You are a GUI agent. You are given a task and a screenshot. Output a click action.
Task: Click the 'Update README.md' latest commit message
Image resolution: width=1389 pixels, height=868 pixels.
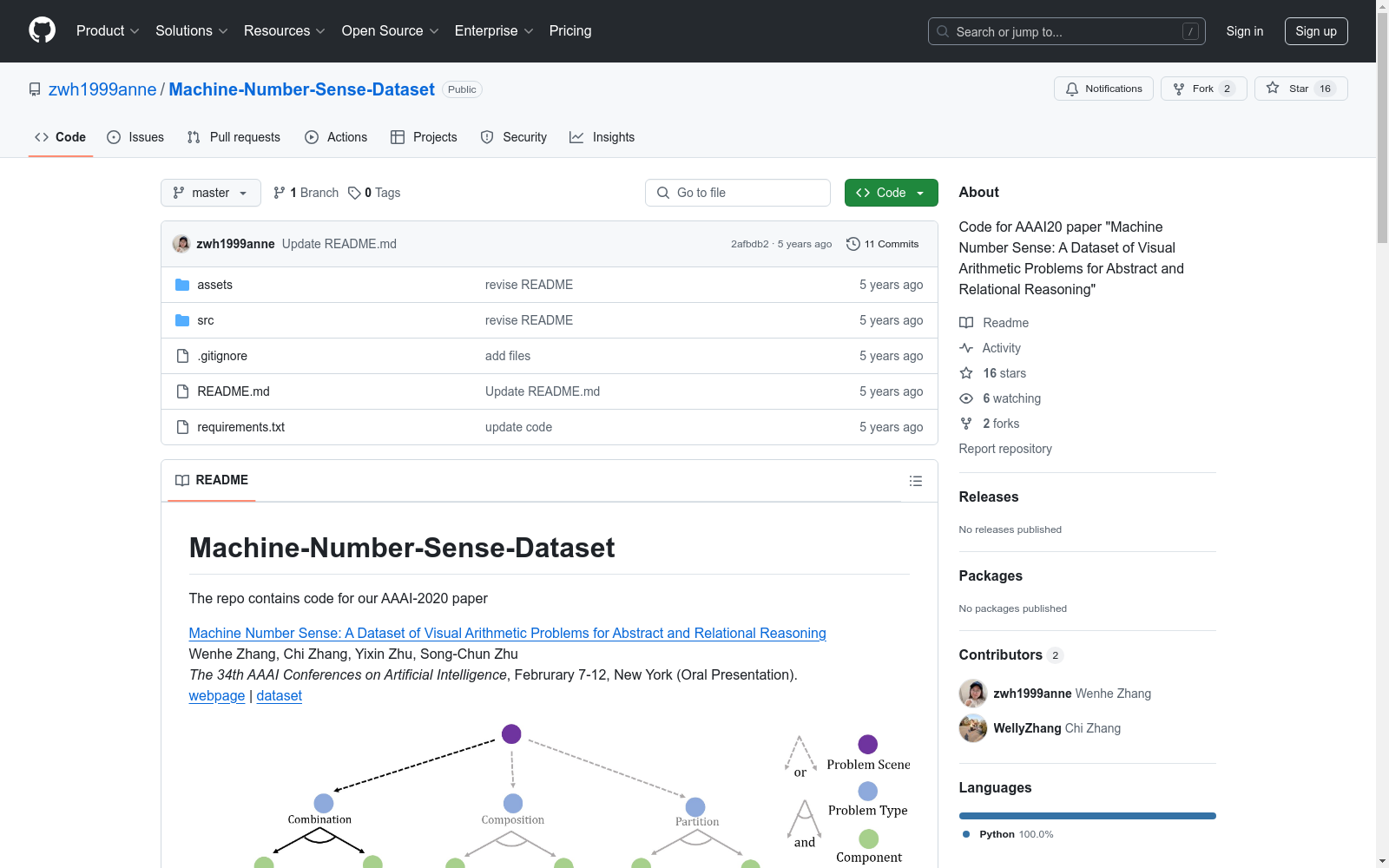(x=339, y=244)
